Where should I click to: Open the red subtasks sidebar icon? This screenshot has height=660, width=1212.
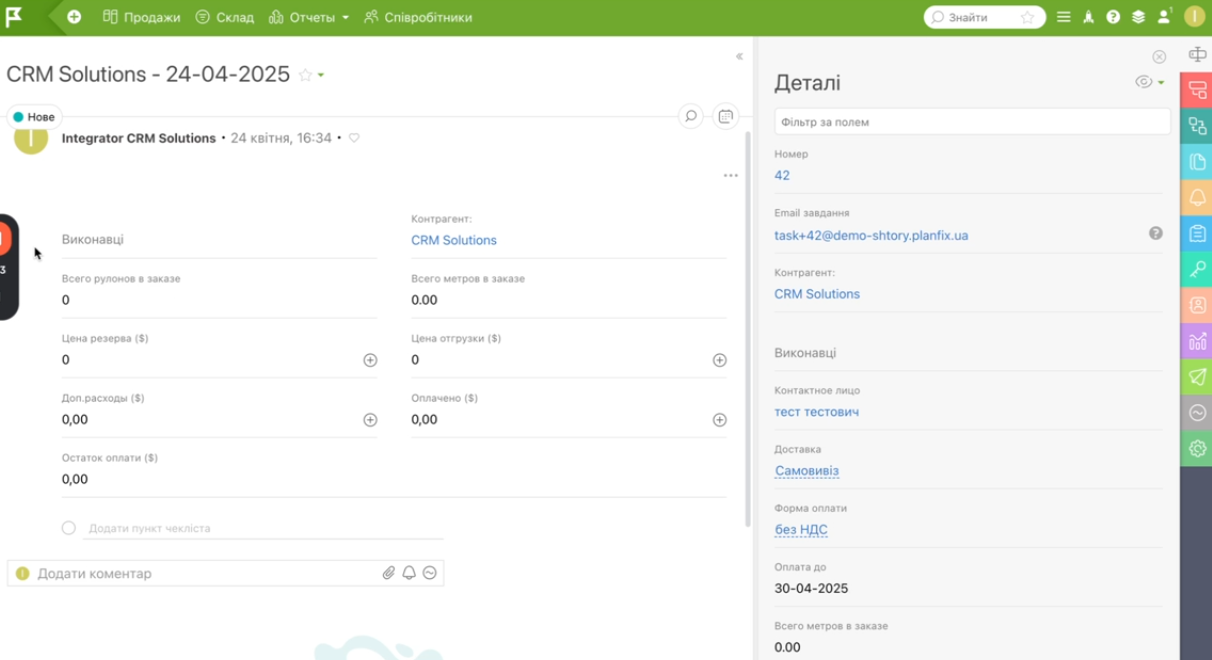1197,90
